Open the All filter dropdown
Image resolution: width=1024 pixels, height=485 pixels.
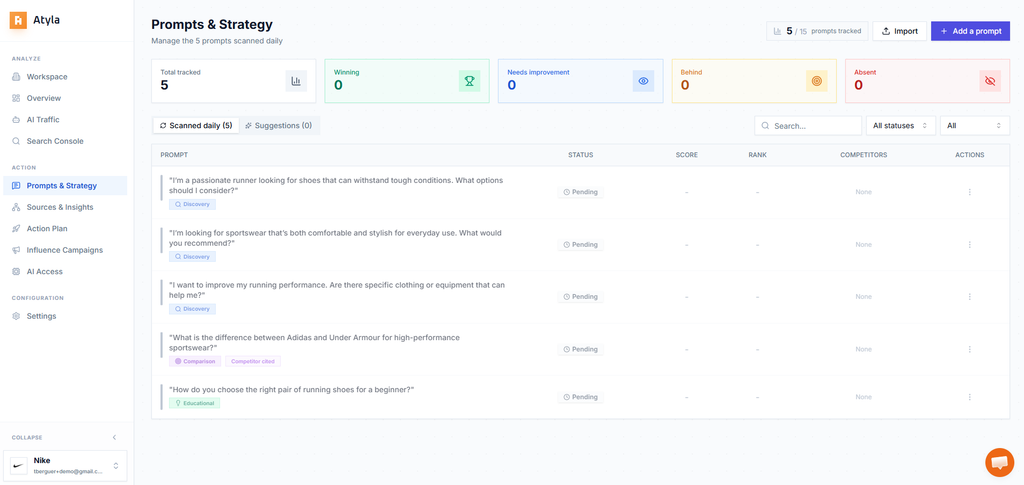974,125
